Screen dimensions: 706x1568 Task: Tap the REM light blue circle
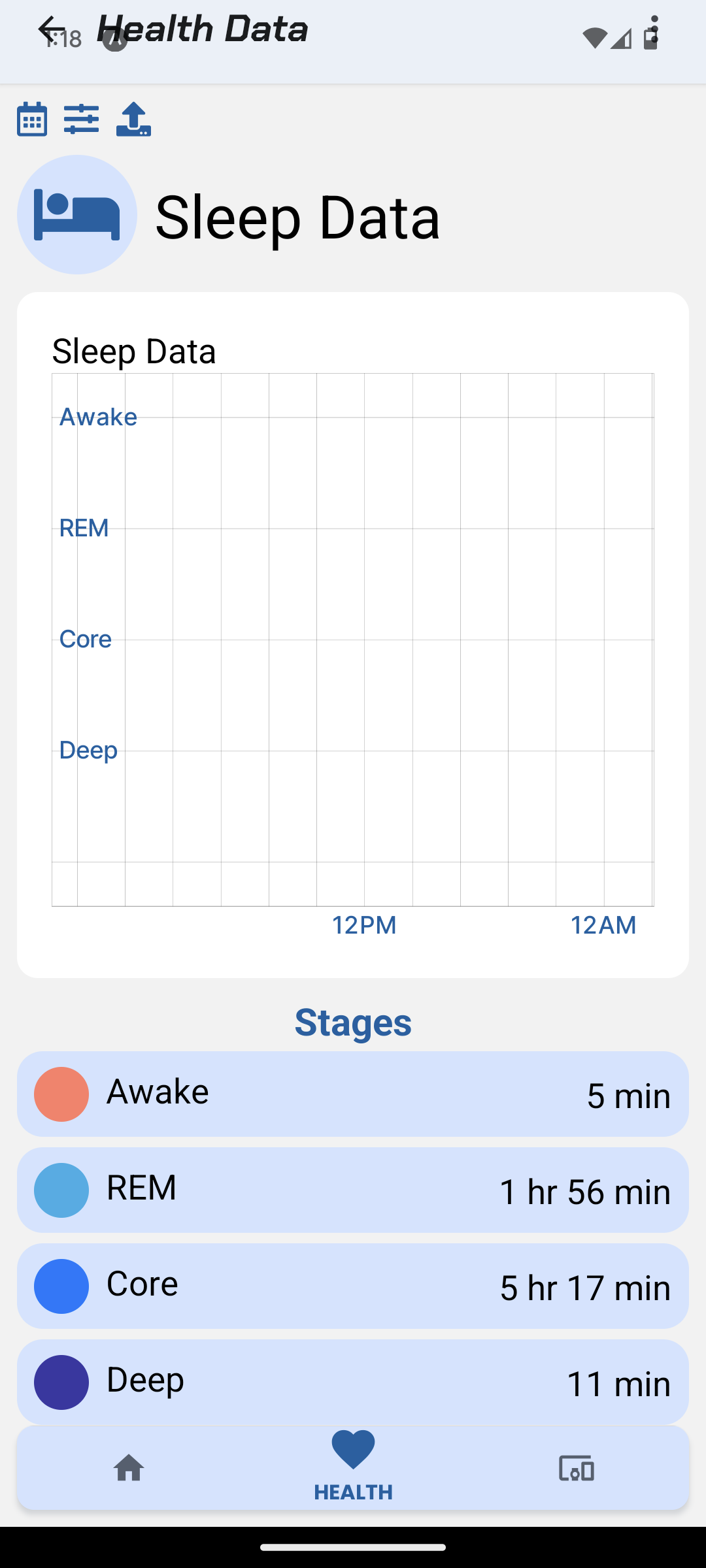point(61,1190)
